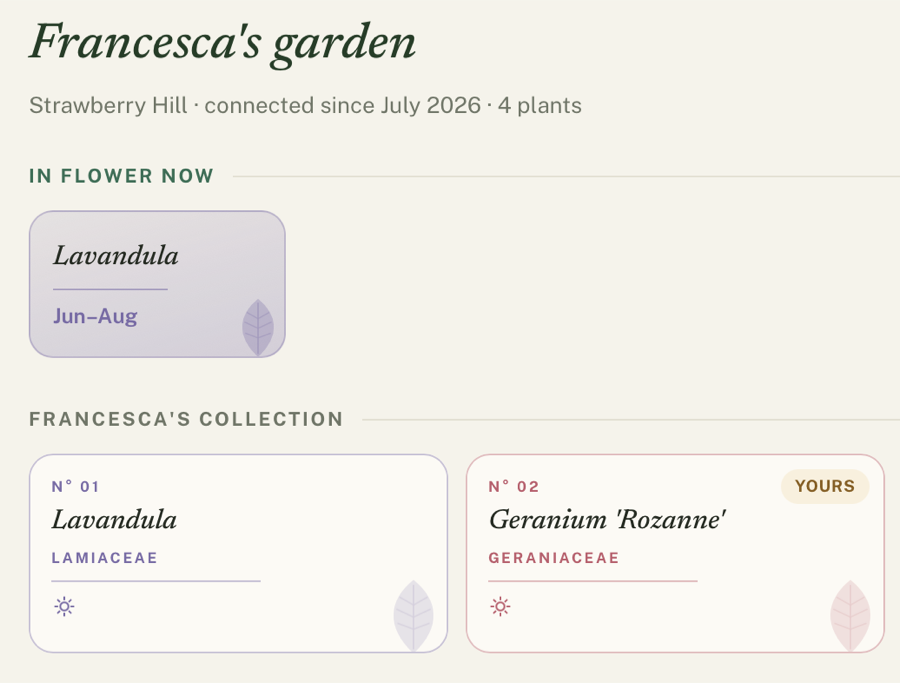Screen dimensions: 900x683
Task: Click the Geranium 'Rozanne' plant name
Action: pos(607,520)
